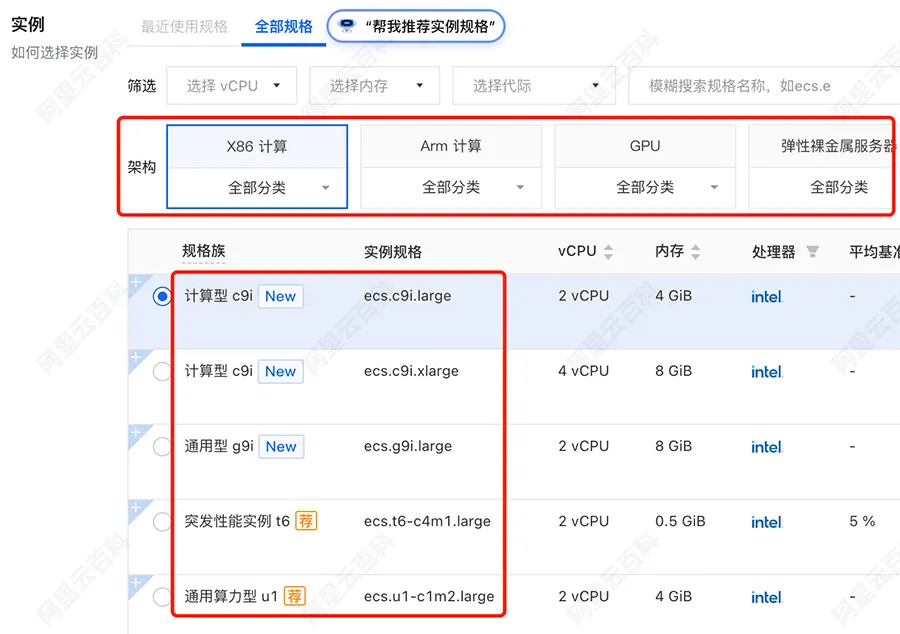Viewport: 900px width, 634px height.
Task: Open GPU 全部分类 dropdown
Action: click(x=645, y=188)
